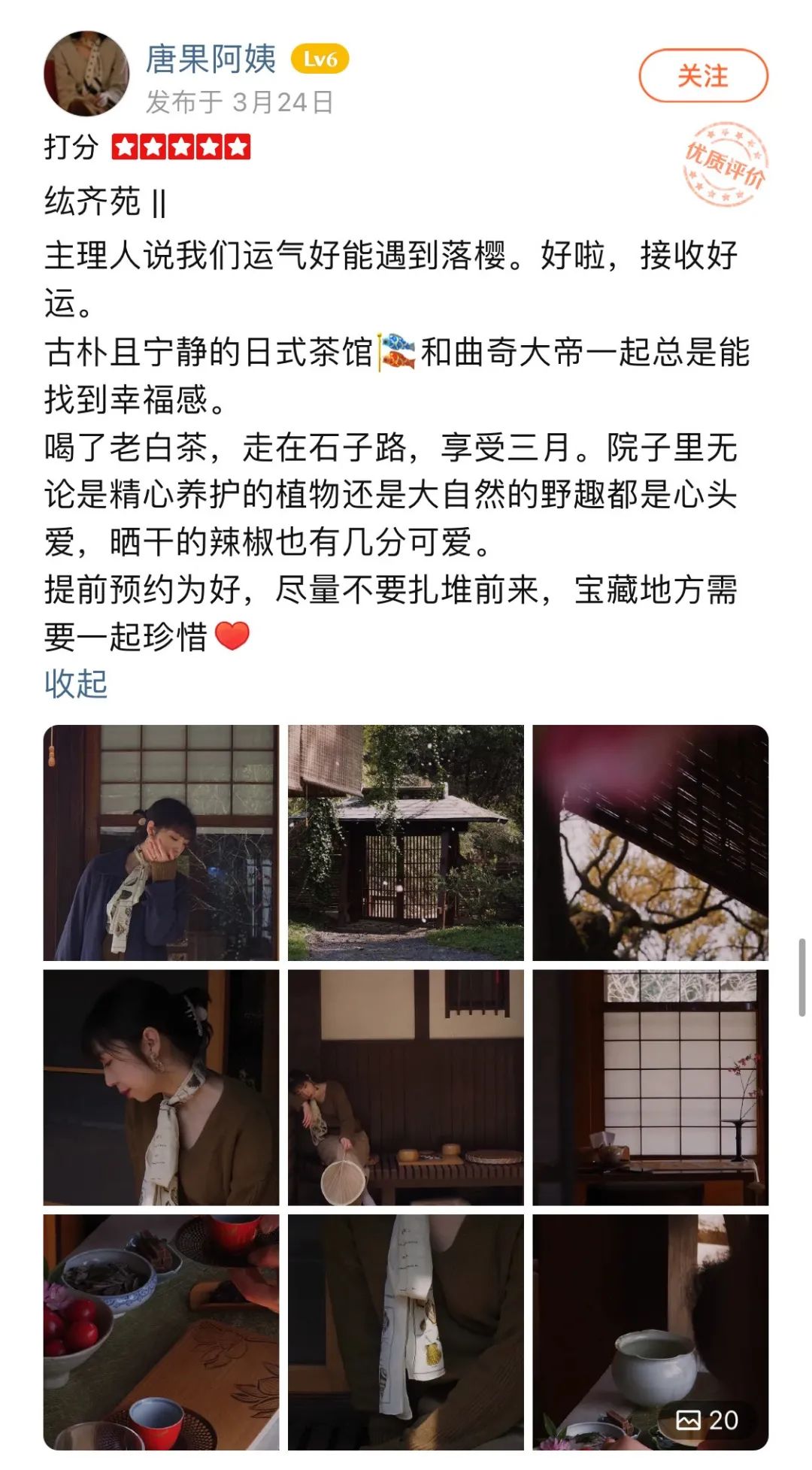The width and height of the screenshot is (812, 1470).
Task: Open photo of bamboo blind and branches
Action: click(x=650, y=843)
